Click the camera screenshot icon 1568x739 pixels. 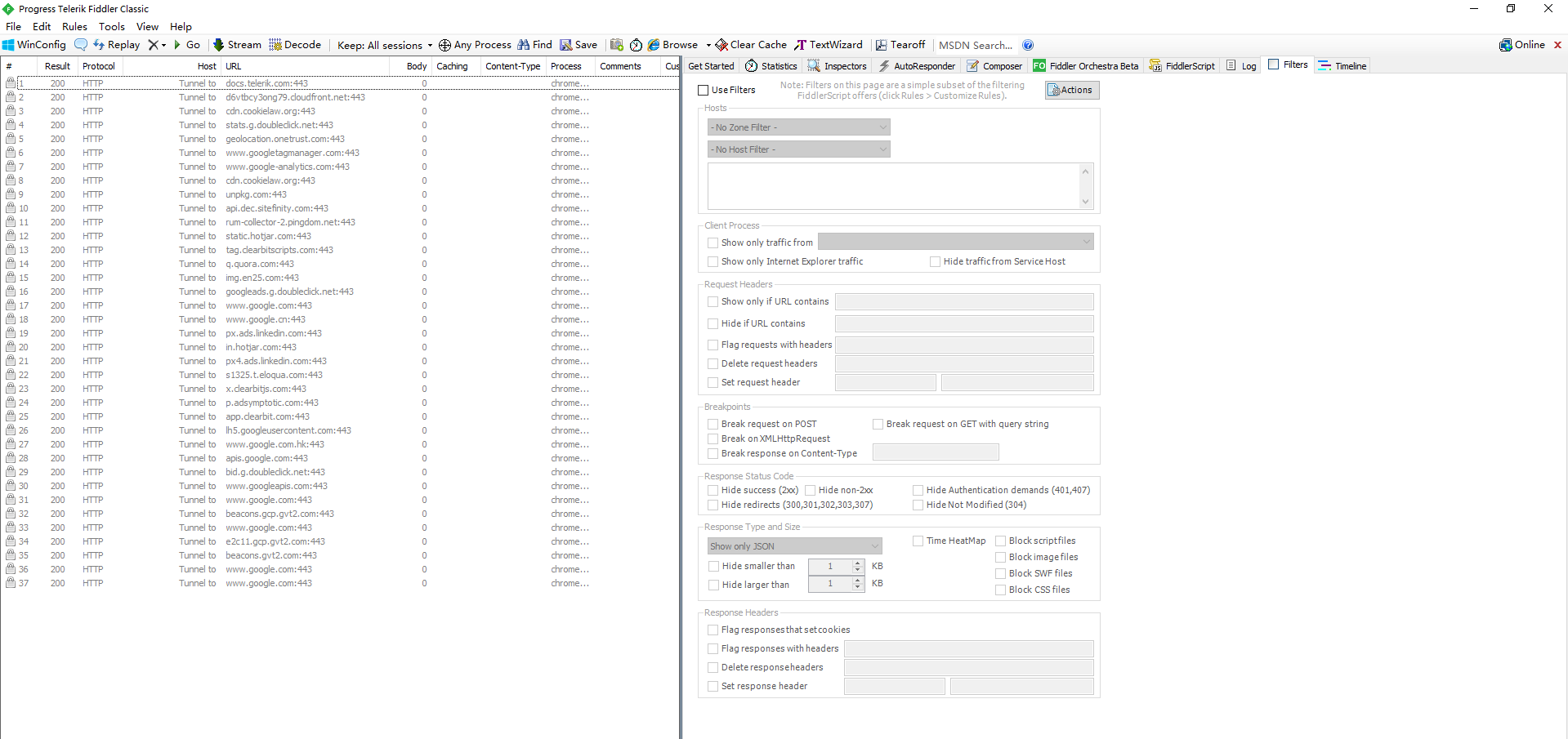tap(617, 45)
